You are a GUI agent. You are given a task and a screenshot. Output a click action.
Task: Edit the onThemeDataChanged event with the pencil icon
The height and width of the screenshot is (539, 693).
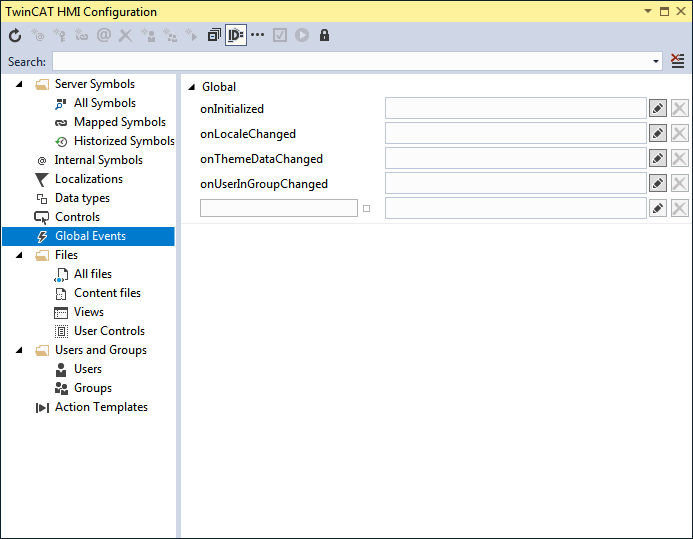pyautogui.click(x=658, y=158)
